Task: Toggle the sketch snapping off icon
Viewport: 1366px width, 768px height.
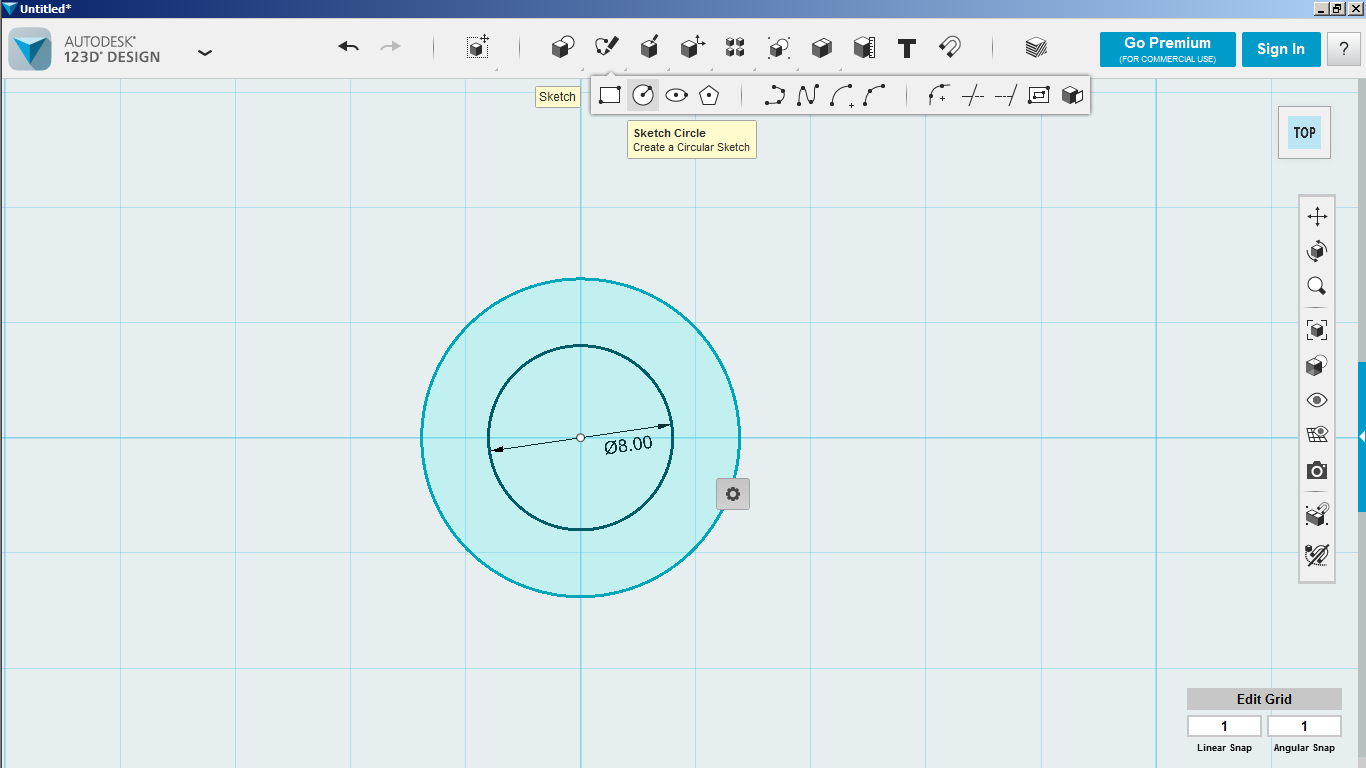Action: (x=1317, y=554)
